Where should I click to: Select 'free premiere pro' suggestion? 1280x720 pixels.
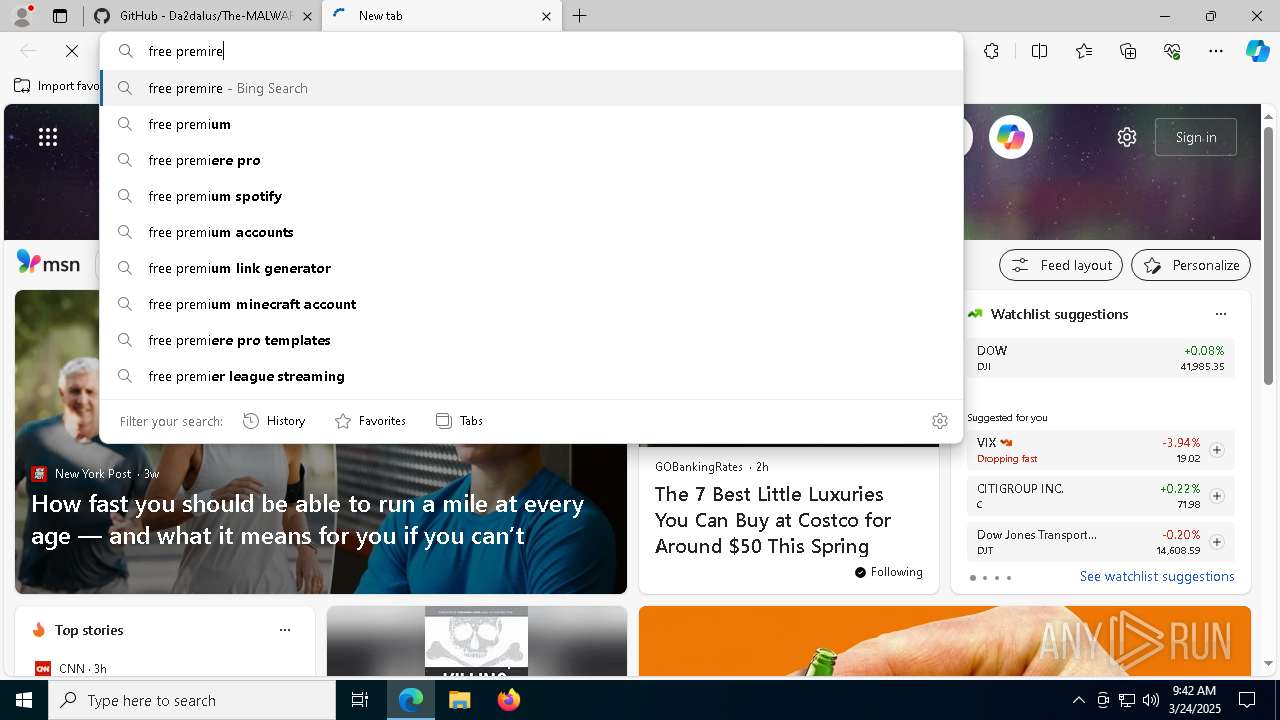[x=531, y=160]
